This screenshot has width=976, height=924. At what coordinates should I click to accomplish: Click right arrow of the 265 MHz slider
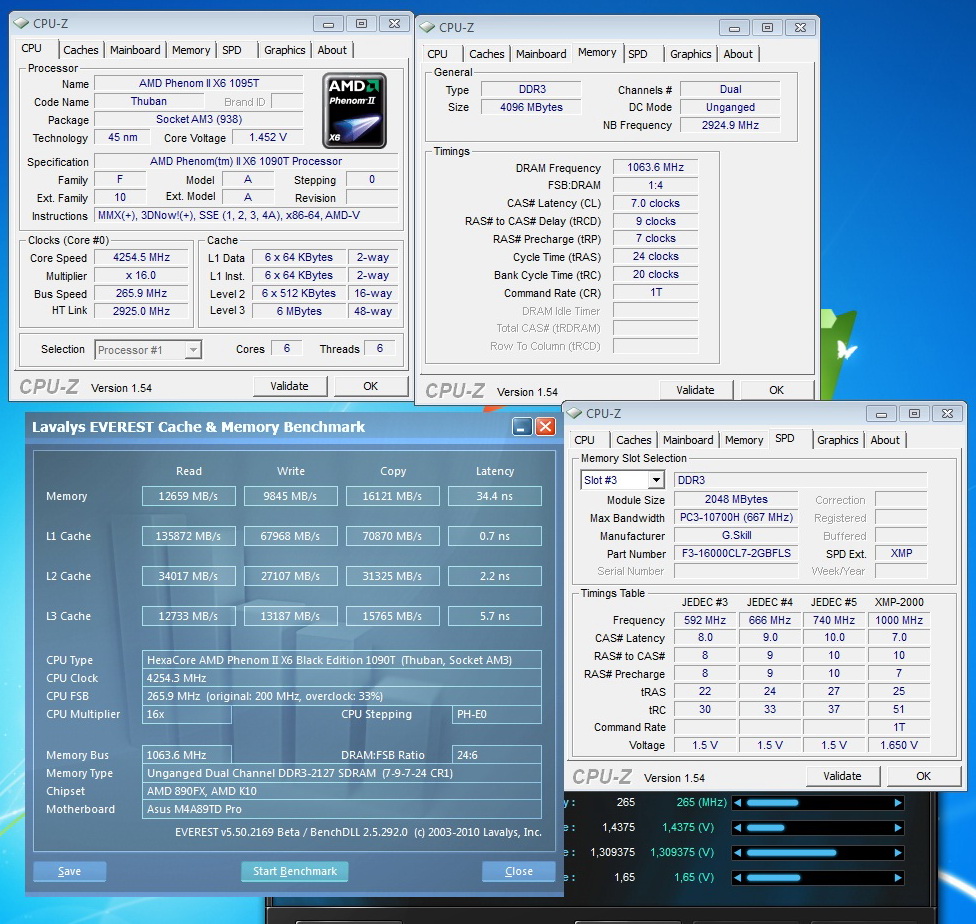pyautogui.click(x=898, y=803)
